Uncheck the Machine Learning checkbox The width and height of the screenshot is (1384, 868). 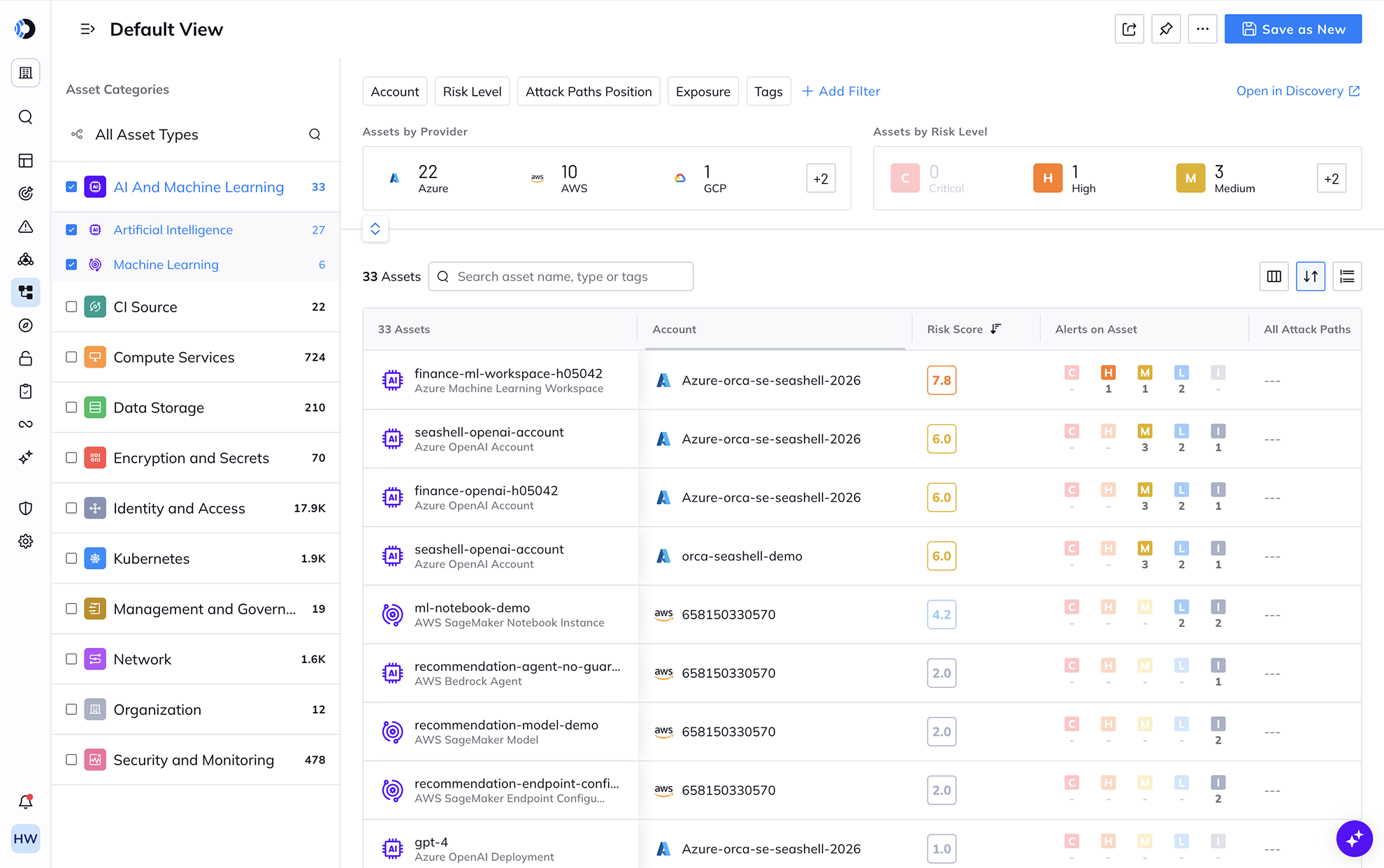click(71, 264)
